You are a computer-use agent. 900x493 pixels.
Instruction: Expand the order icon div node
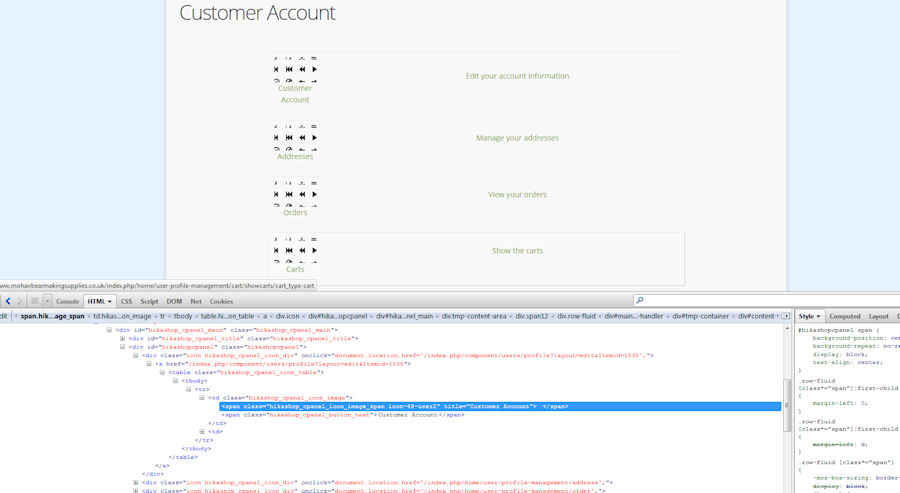(x=135, y=491)
